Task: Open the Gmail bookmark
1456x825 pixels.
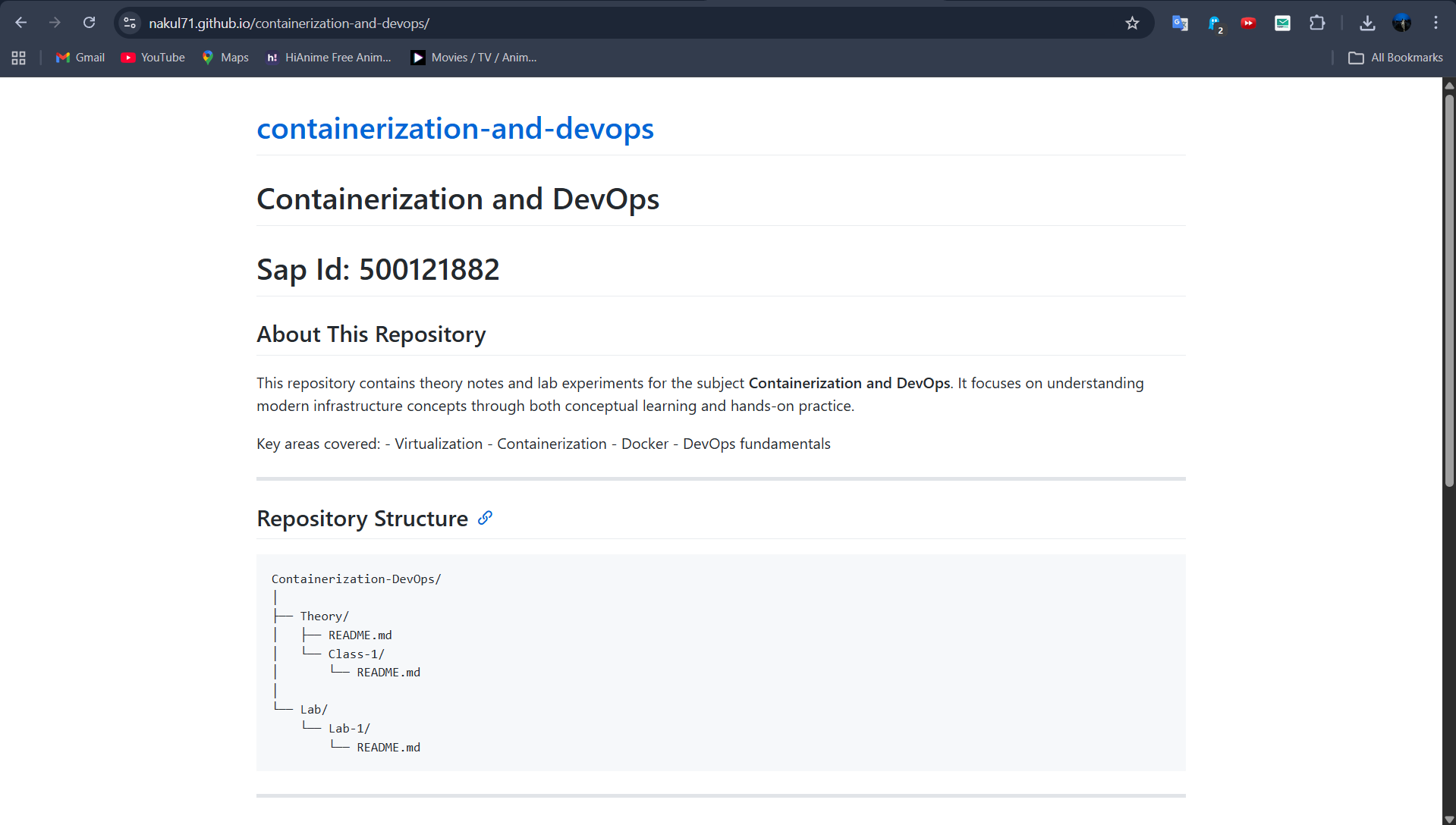Action: click(x=80, y=58)
